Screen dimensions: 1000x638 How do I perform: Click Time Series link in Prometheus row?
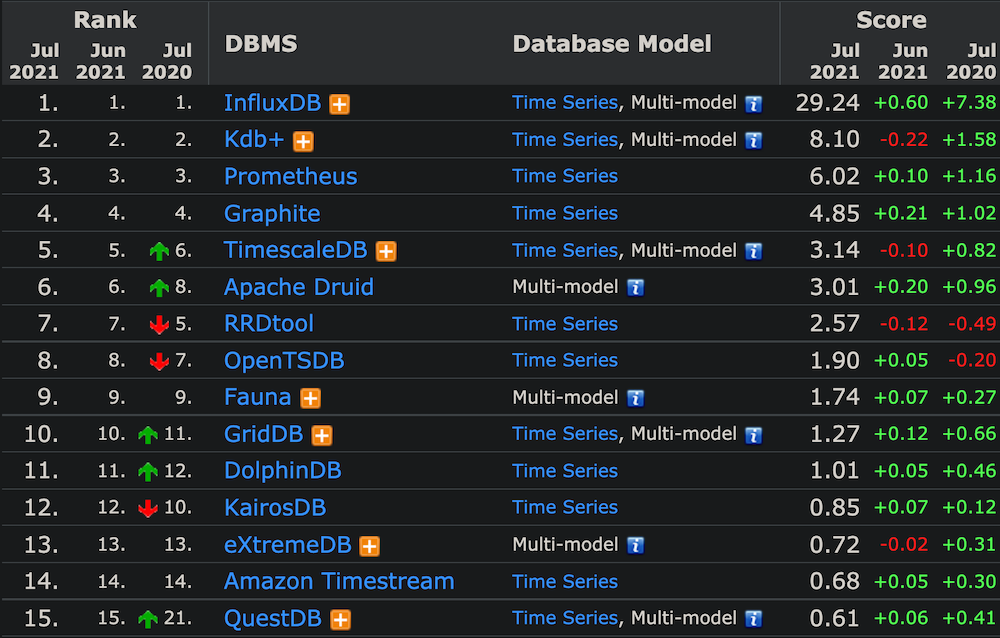point(565,176)
